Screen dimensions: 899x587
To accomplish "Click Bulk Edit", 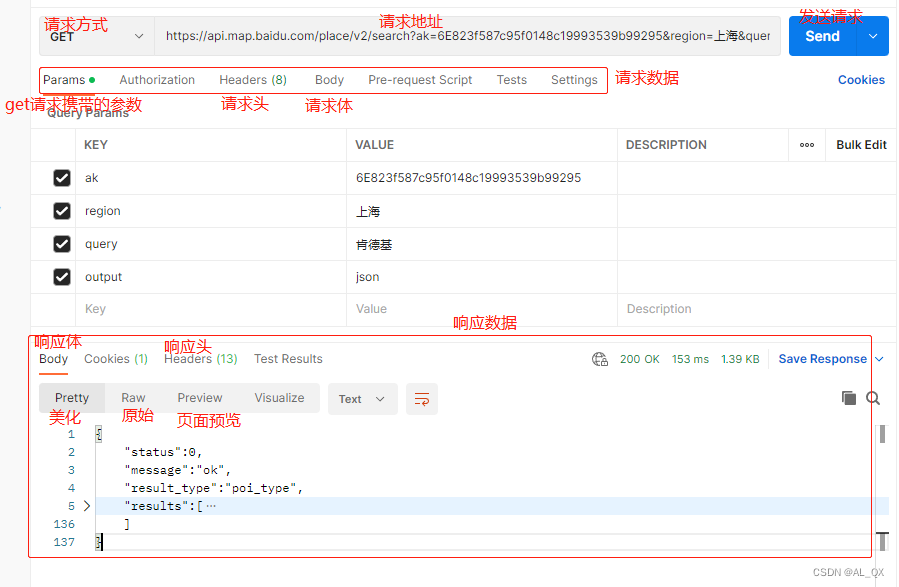I will point(861,145).
